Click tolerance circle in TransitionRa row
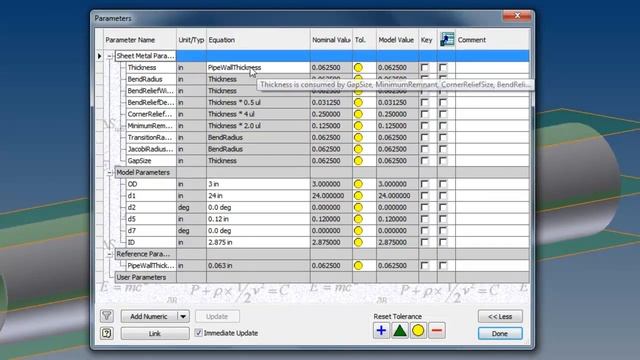Viewport: 640px width, 360px height. [358, 137]
